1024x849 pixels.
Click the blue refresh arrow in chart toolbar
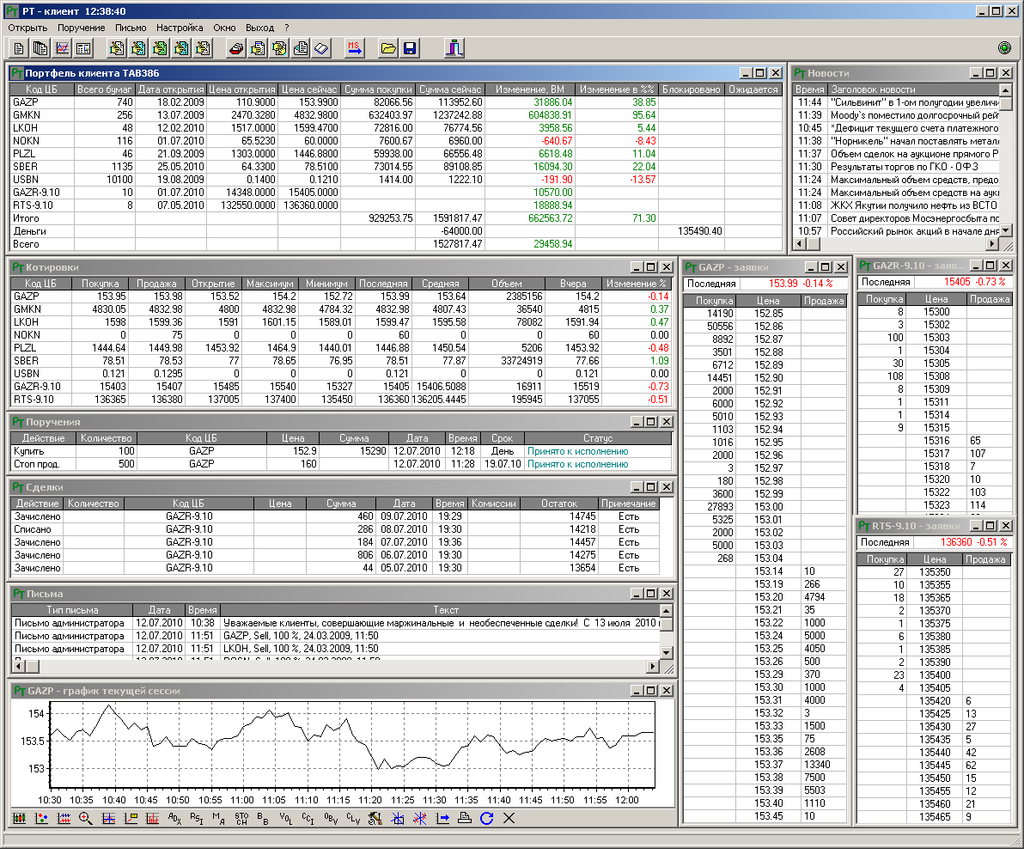(x=487, y=818)
